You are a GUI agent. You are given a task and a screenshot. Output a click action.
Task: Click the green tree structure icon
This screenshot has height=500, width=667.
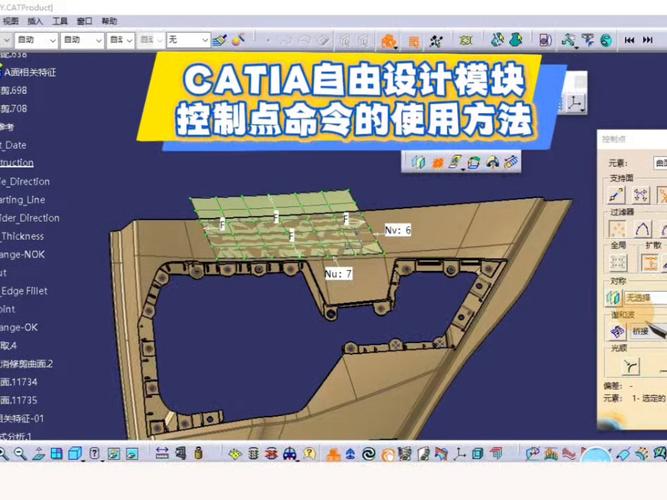click(568, 40)
